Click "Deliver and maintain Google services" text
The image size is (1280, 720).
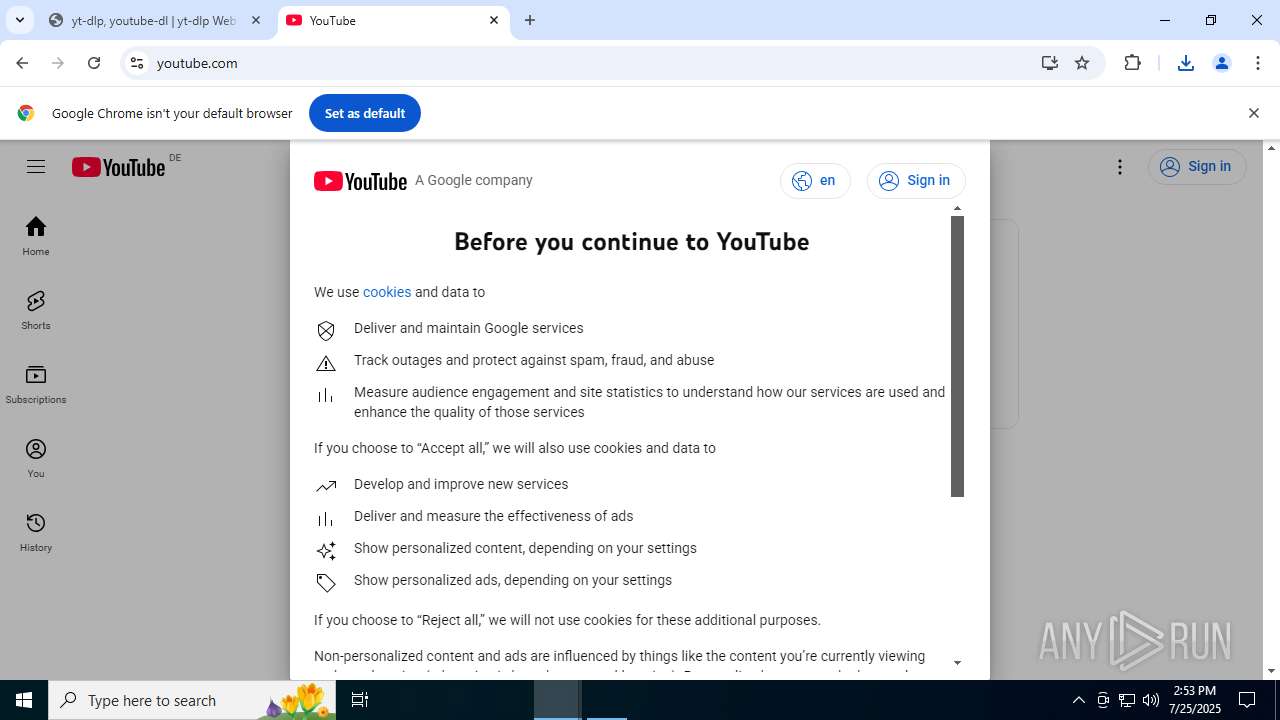tap(468, 328)
